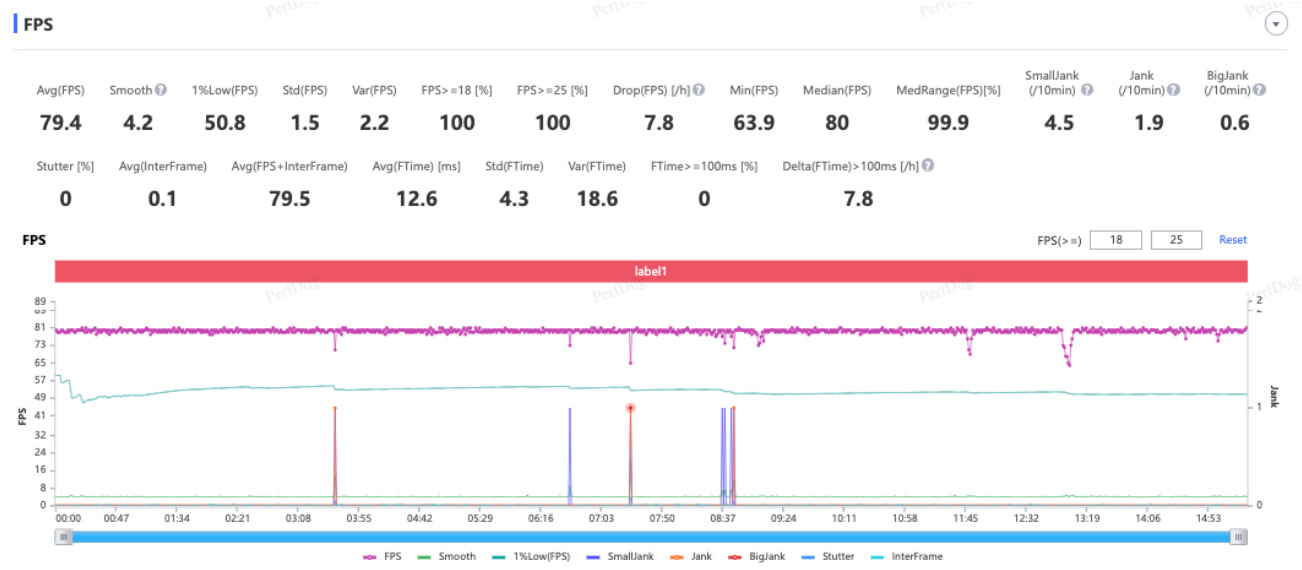Open help icon next to Drop(FPS) [/h]
The image size is (1302, 570).
[x=699, y=90]
